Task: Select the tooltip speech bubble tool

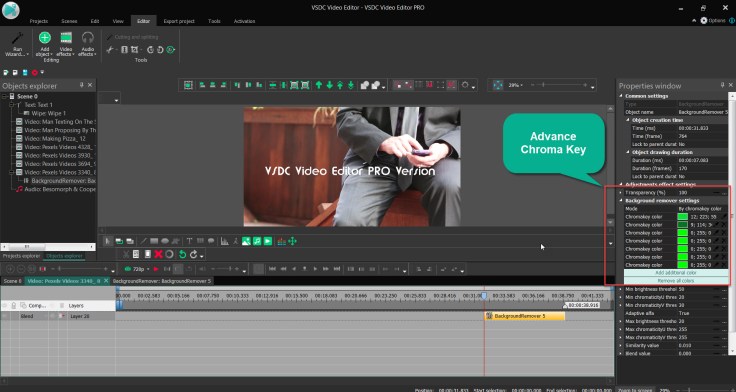Action: pos(211,241)
